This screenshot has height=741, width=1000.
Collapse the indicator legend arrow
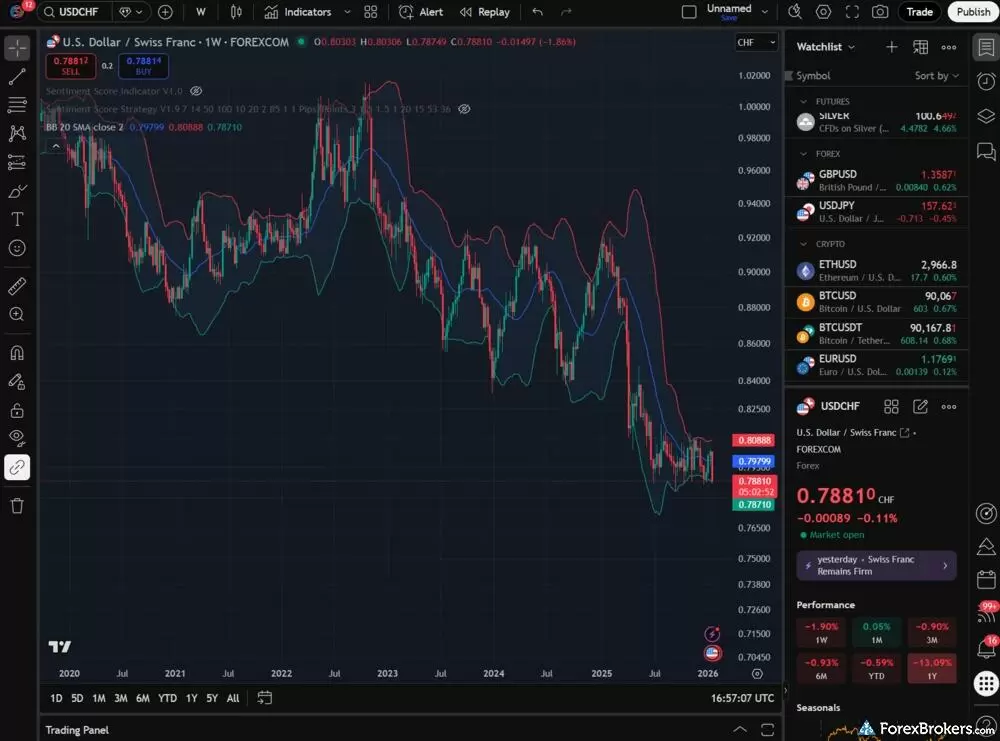coord(56,147)
